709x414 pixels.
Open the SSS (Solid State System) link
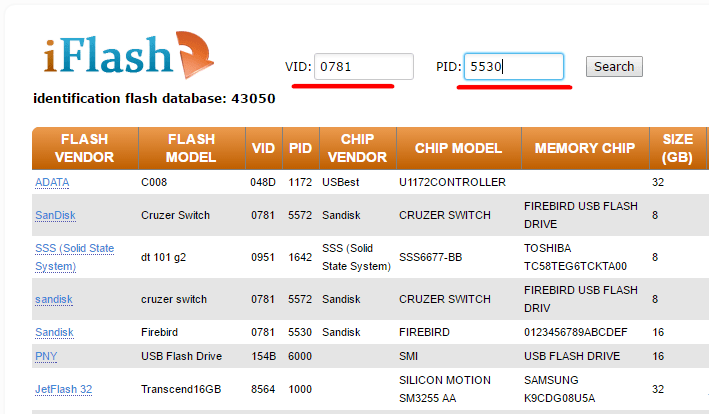pyautogui.click(x=75, y=257)
